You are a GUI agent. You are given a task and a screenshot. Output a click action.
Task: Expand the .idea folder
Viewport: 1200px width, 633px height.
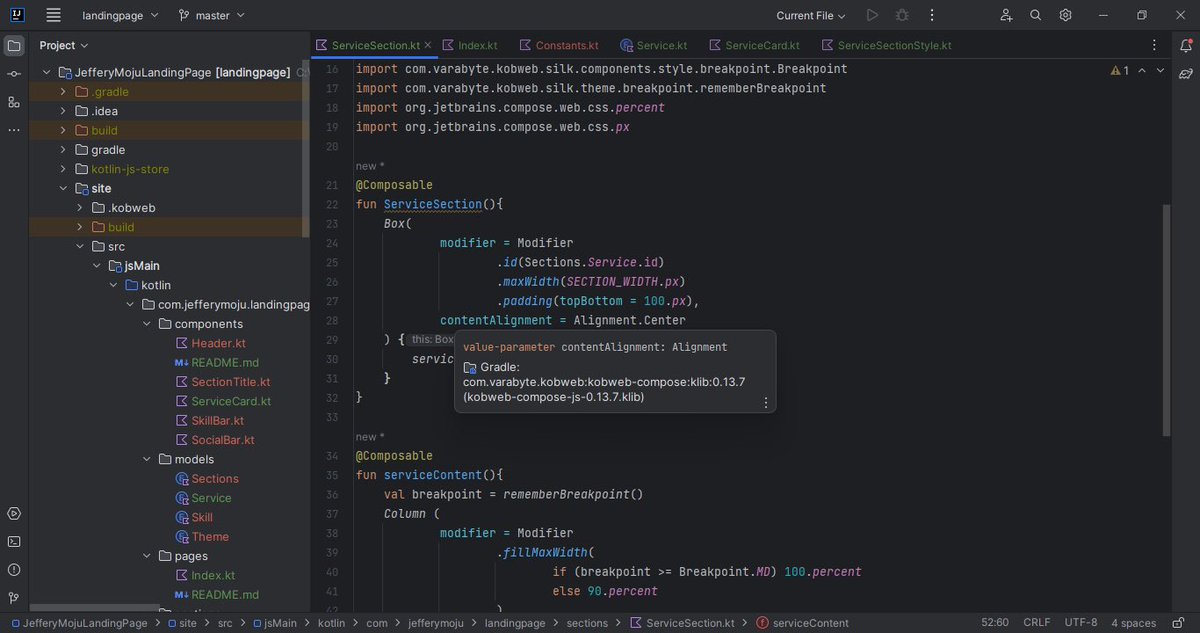click(x=64, y=111)
